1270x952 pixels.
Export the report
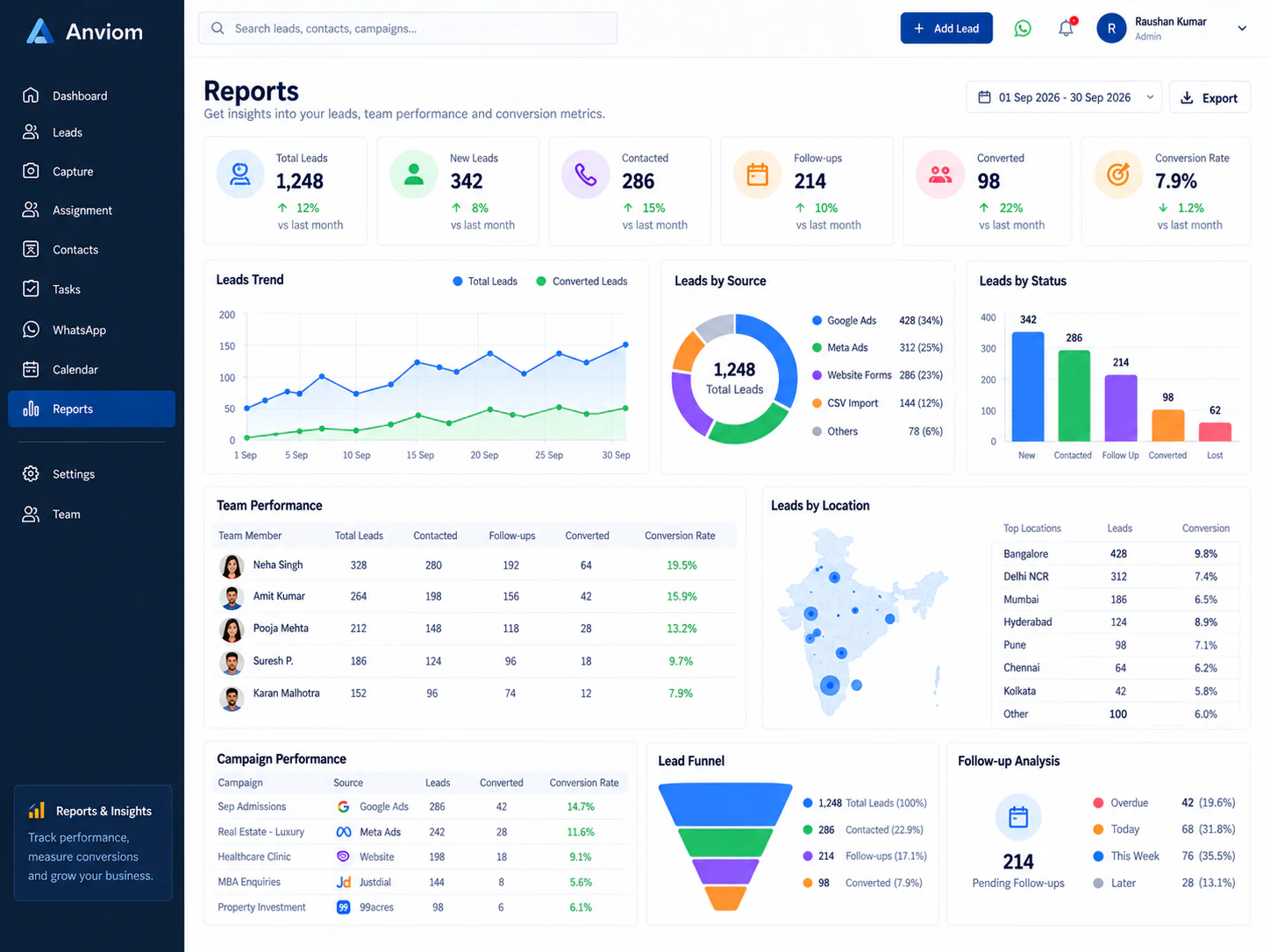[x=1209, y=97]
